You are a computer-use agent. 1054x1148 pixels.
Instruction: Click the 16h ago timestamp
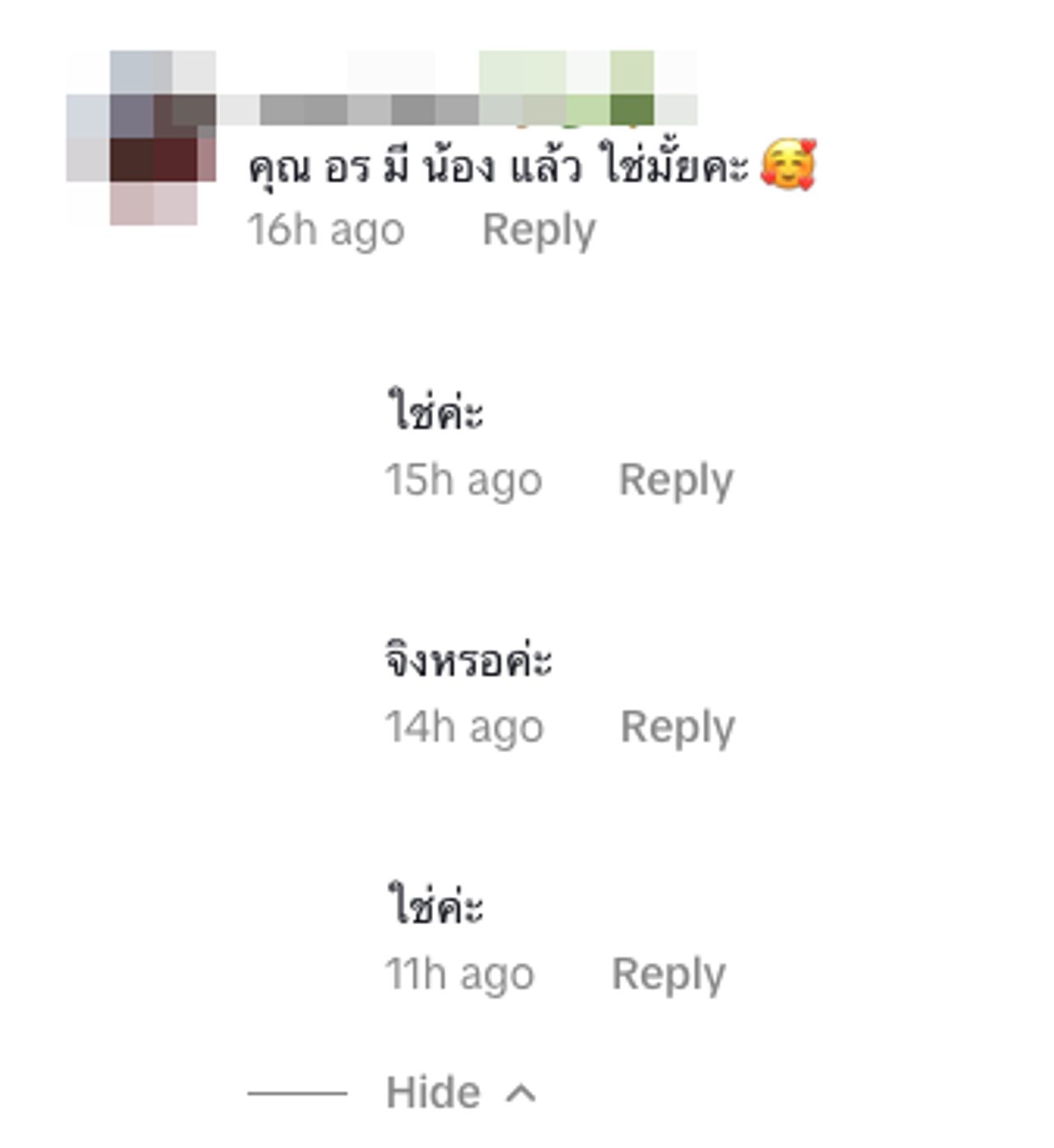point(326,230)
